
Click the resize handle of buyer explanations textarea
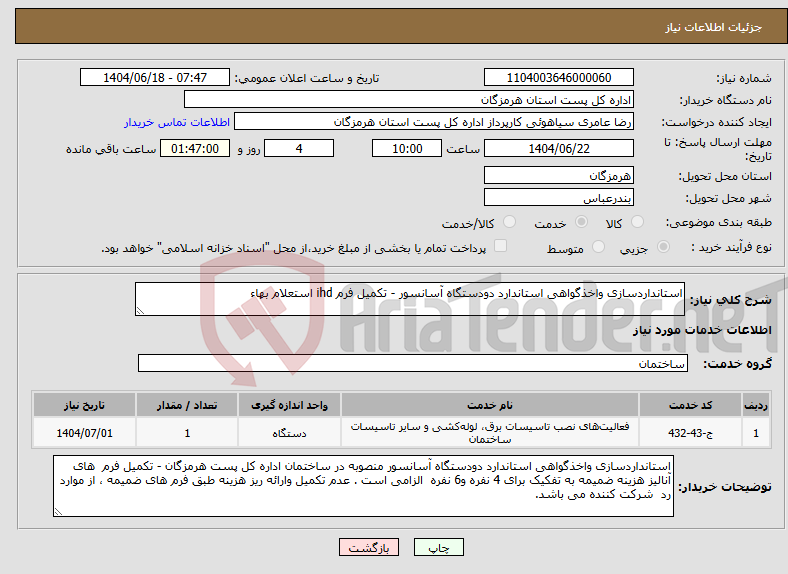pos(58,512)
